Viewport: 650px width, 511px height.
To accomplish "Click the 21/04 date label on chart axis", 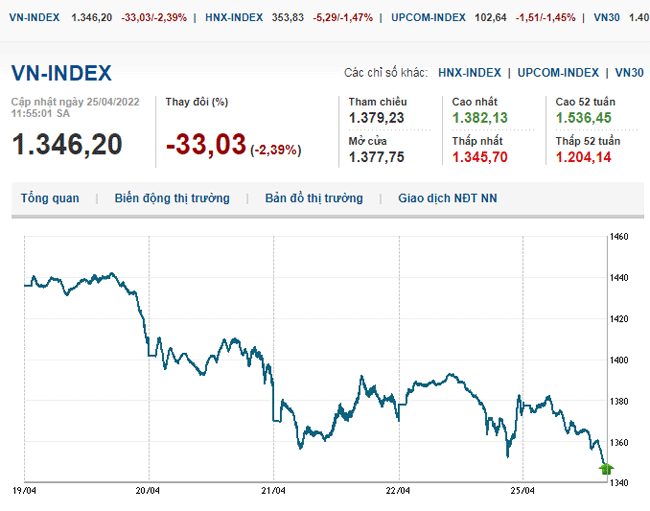I will coord(272,491).
